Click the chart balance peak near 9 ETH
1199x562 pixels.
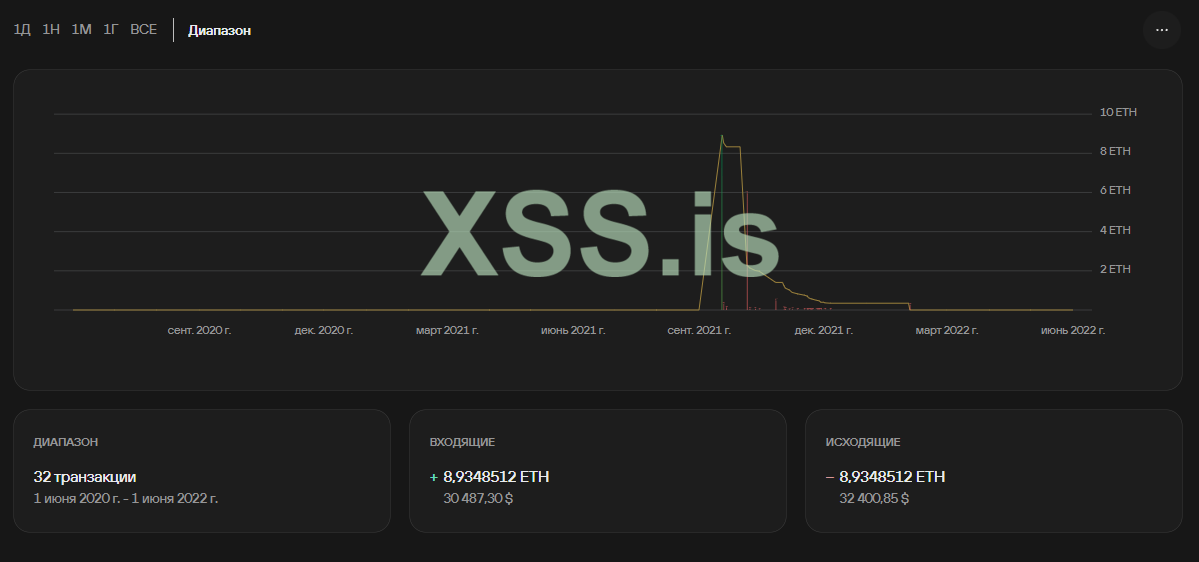pyautogui.click(x=722, y=136)
